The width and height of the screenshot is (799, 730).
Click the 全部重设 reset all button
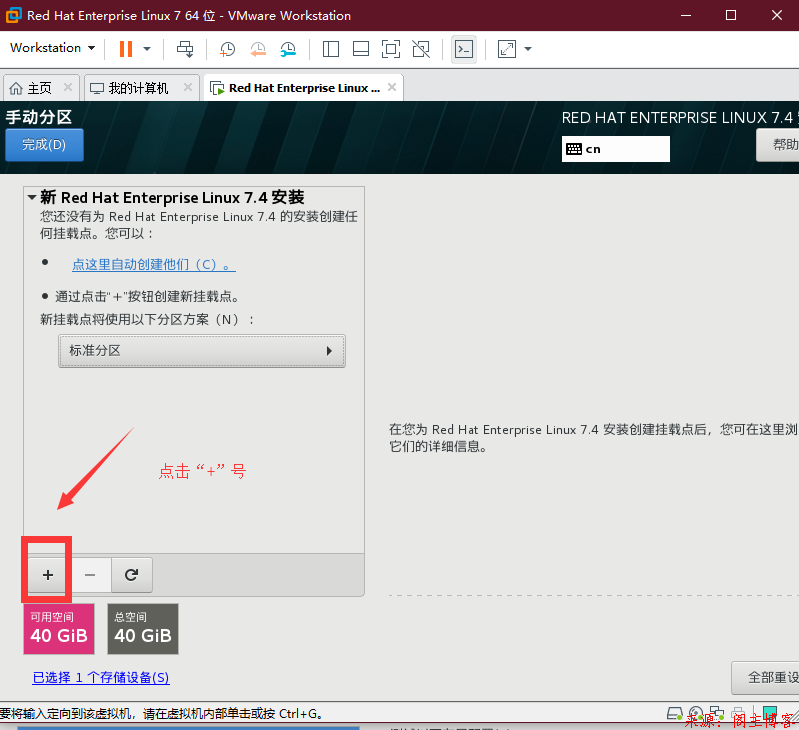click(766, 678)
